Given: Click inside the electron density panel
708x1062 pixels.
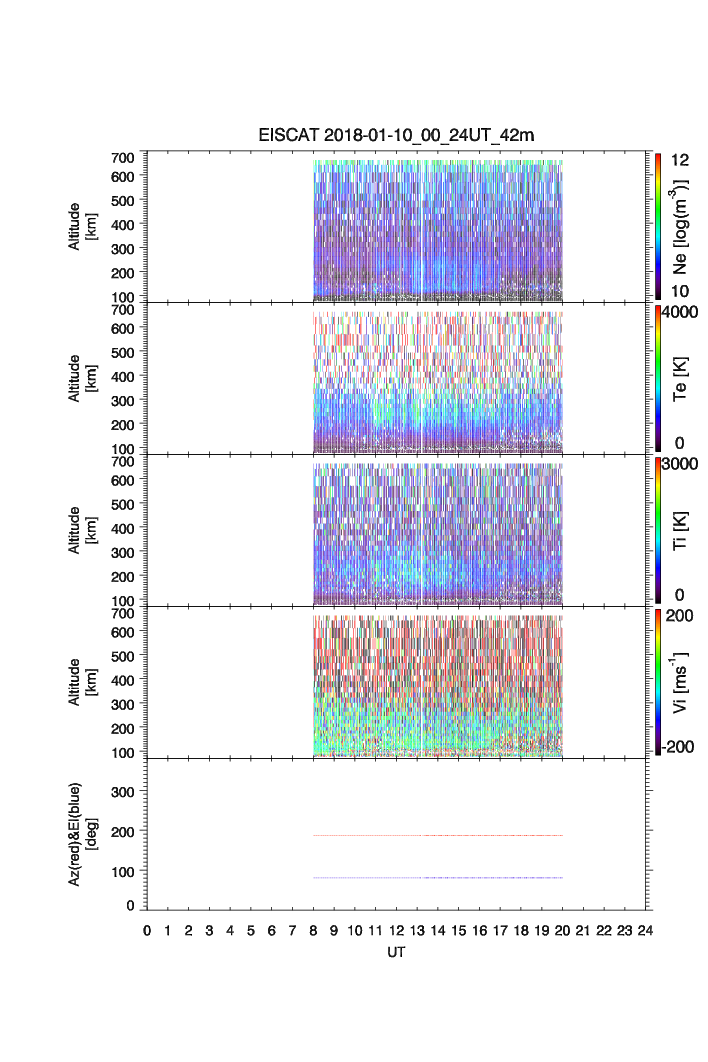Looking at the screenshot, I should tap(437, 230).
